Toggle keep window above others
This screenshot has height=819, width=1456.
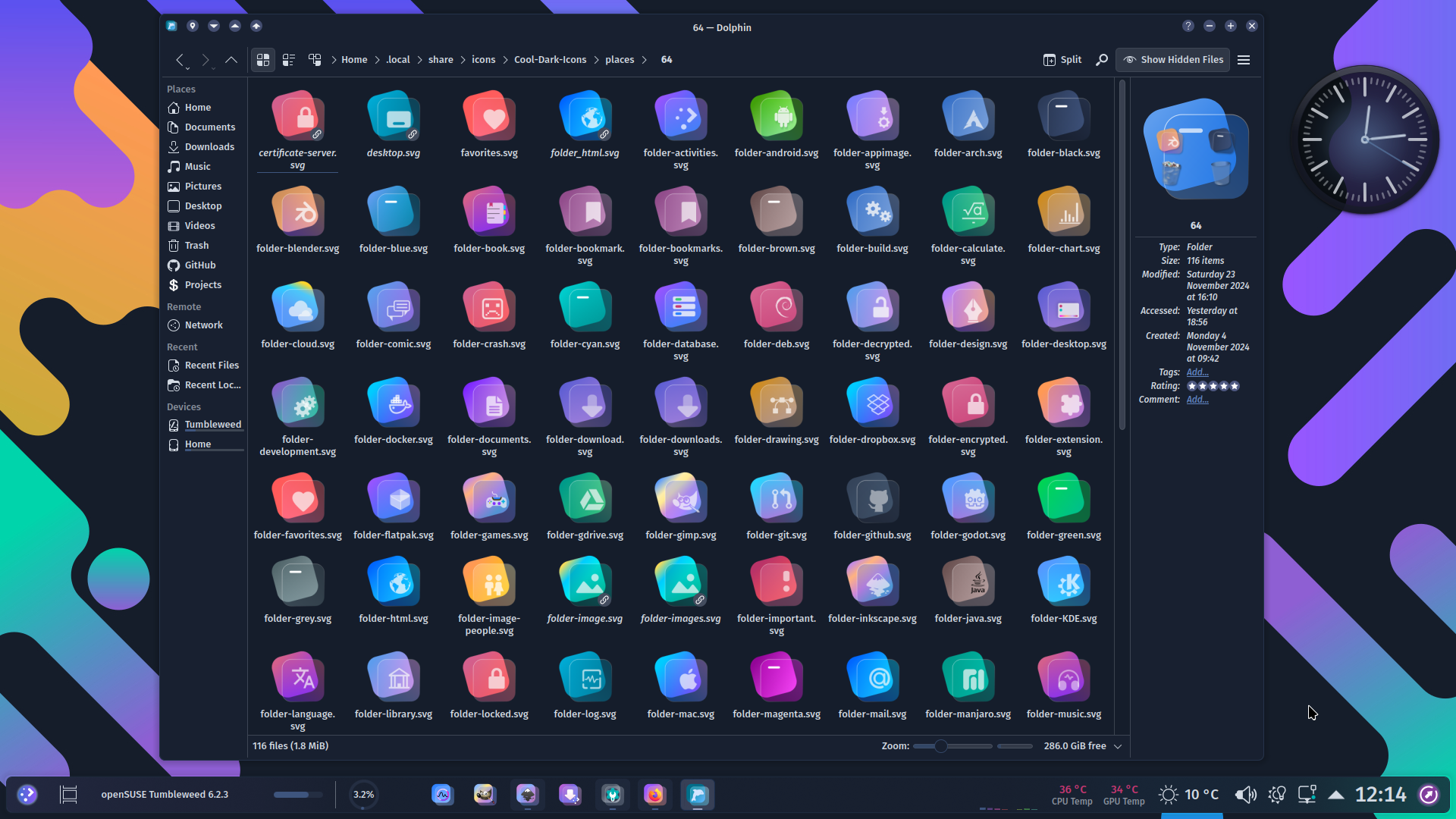coord(235,26)
